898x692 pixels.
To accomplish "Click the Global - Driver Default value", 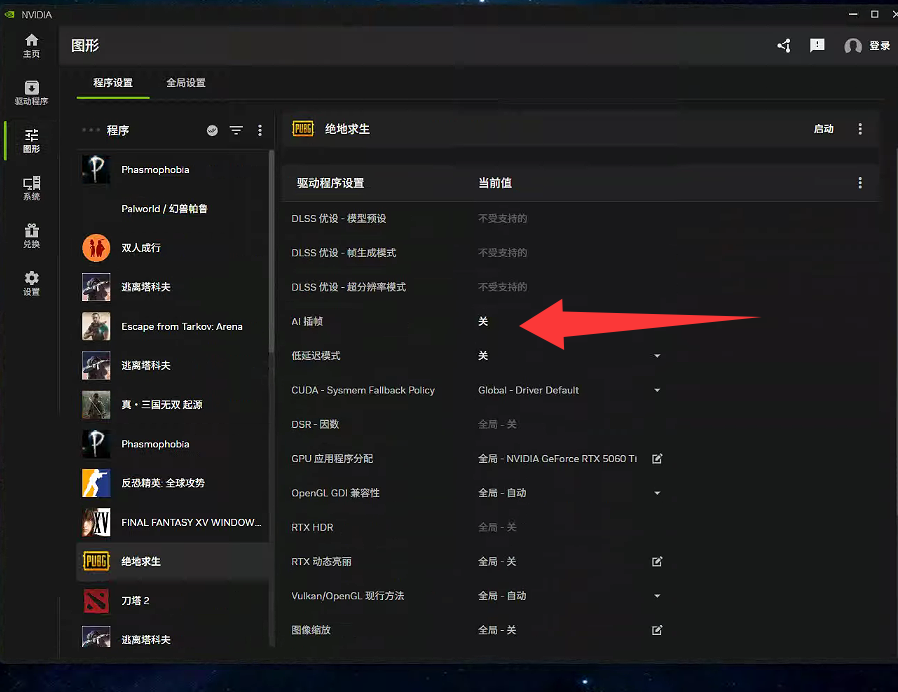I will pyautogui.click(x=528, y=390).
